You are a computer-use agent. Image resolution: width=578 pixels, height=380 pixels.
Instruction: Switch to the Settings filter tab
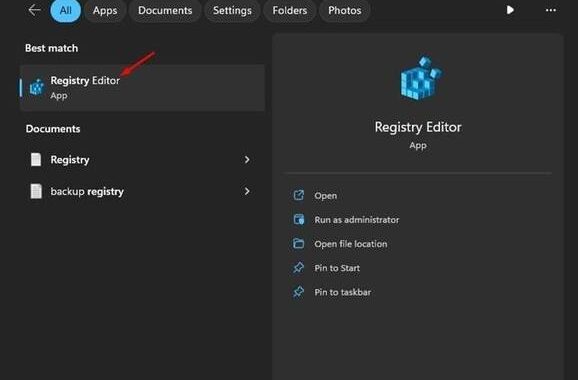click(232, 10)
